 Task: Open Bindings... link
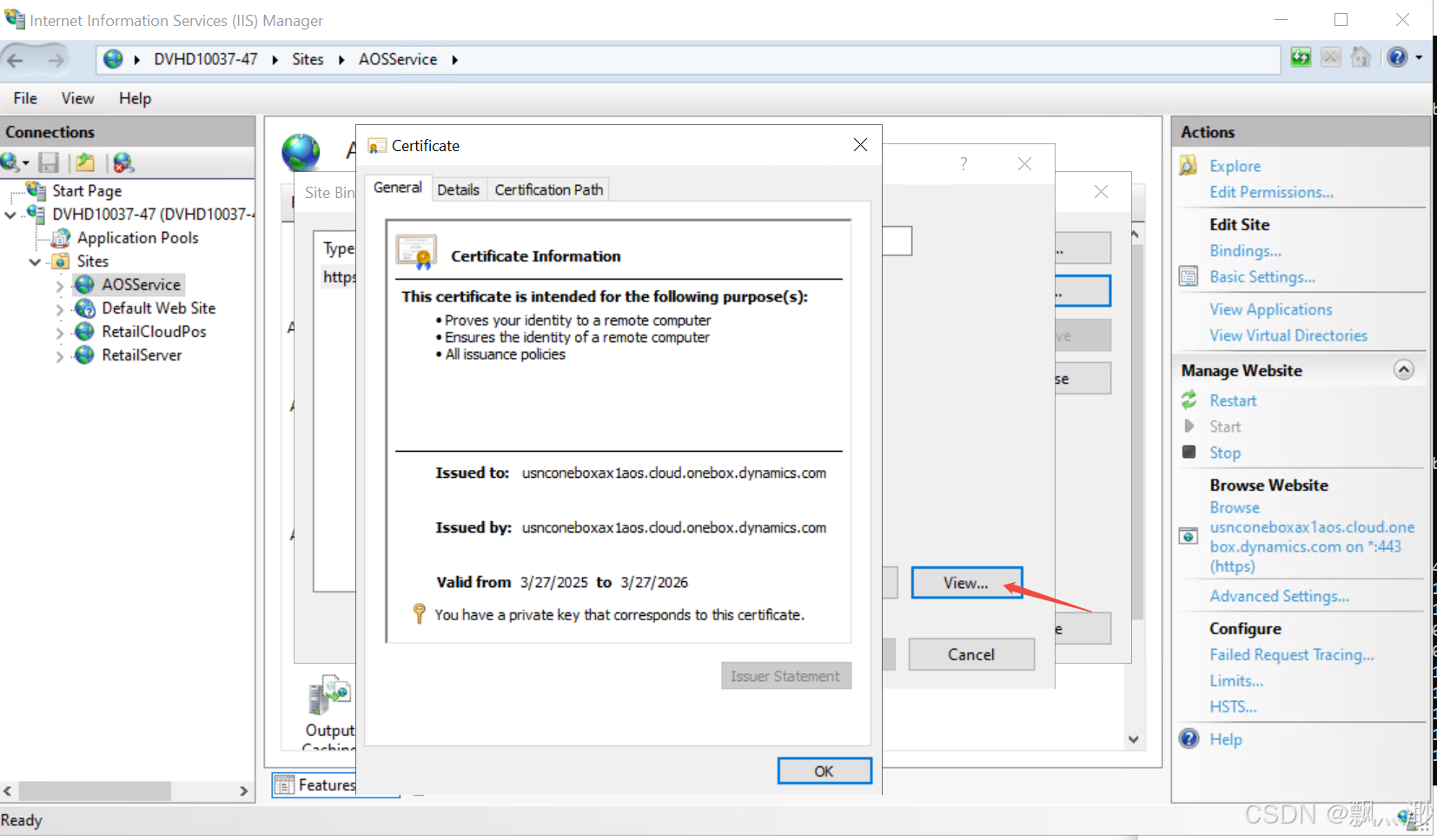pyautogui.click(x=1245, y=250)
